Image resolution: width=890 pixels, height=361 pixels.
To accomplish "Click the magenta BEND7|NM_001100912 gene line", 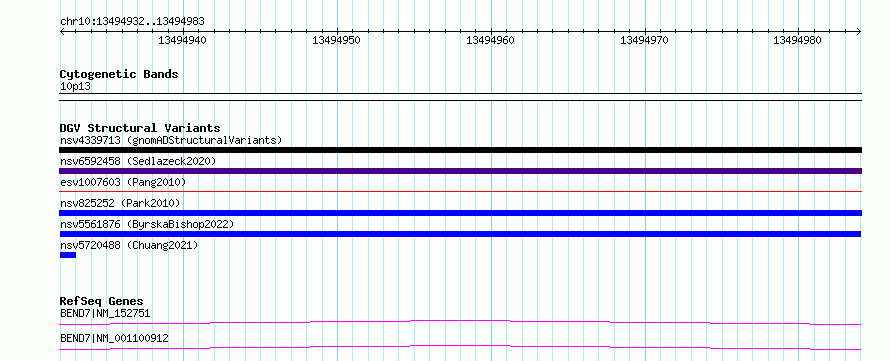I will tap(460, 347).
